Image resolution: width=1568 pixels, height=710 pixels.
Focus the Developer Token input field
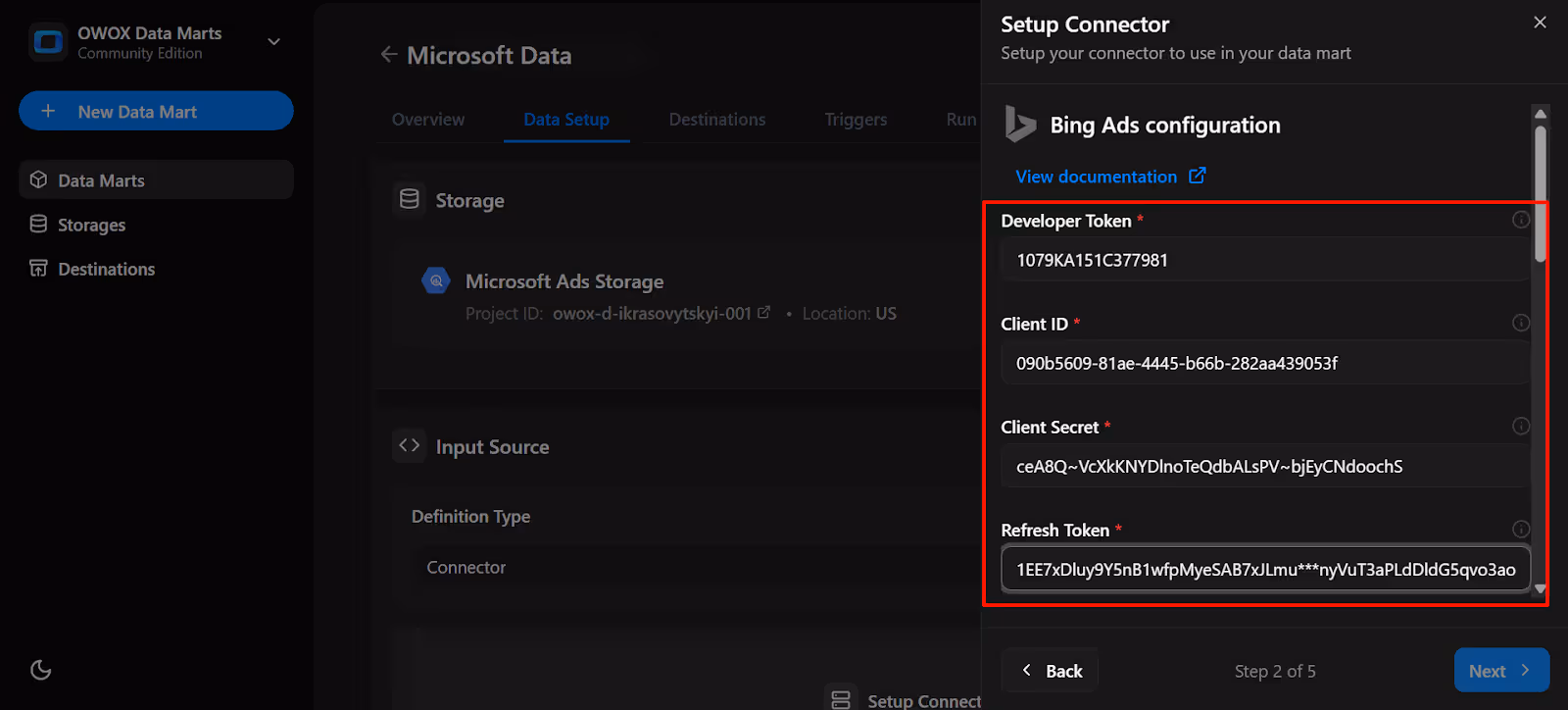(1265, 260)
